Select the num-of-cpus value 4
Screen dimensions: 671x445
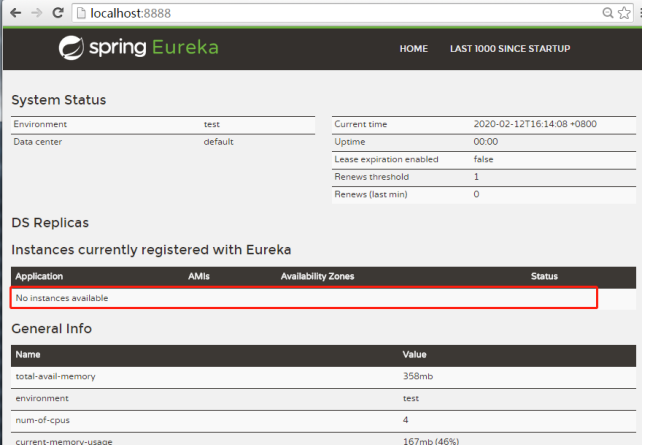point(405,420)
